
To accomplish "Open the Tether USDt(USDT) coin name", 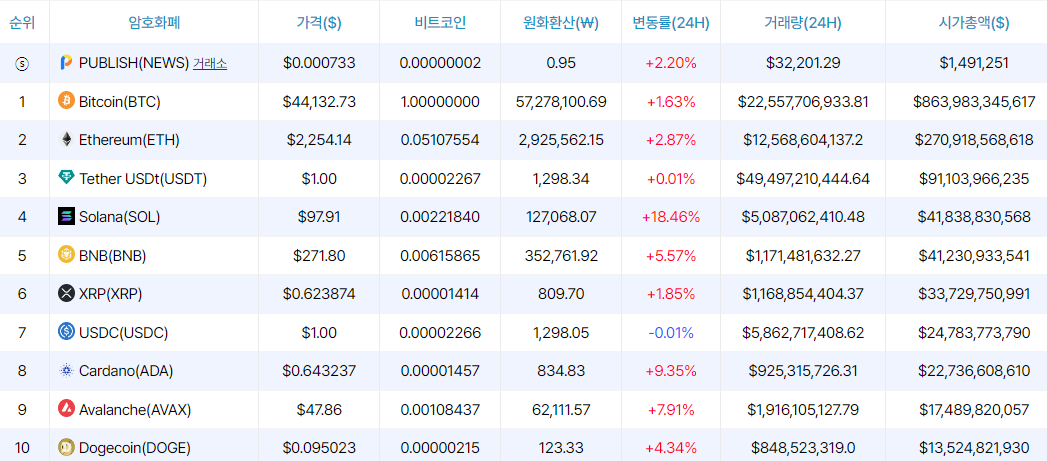I will click(x=143, y=178).
